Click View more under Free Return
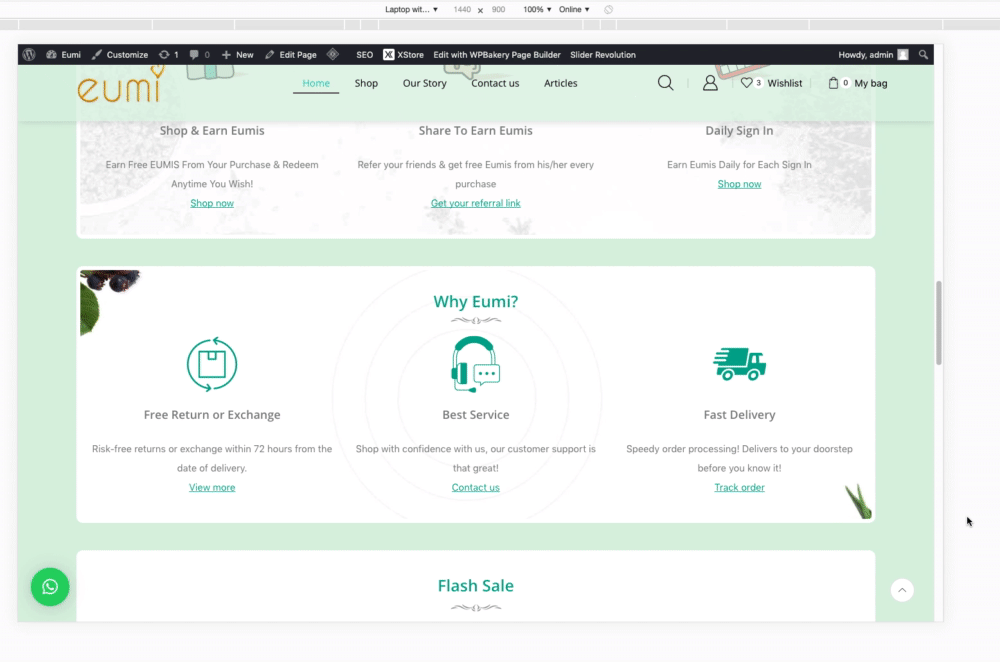Viewport: 1000px width, 662px height. coord(212,487)
